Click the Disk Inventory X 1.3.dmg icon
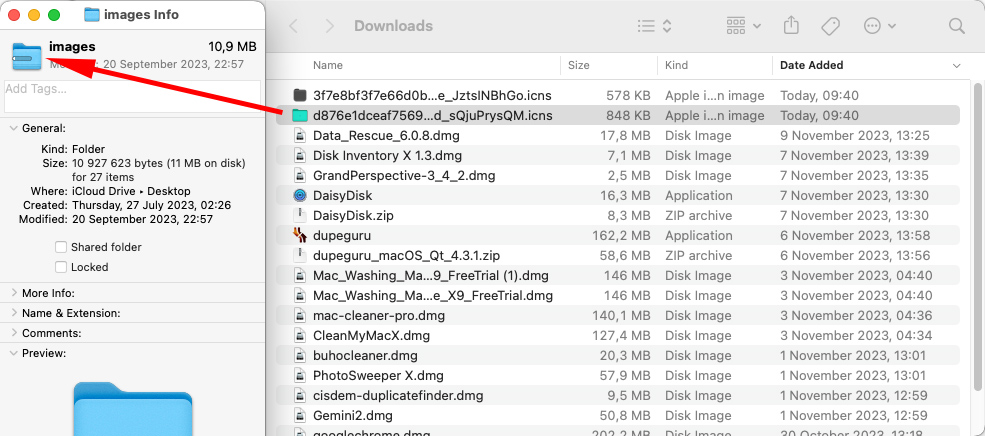 click(300, 155)
